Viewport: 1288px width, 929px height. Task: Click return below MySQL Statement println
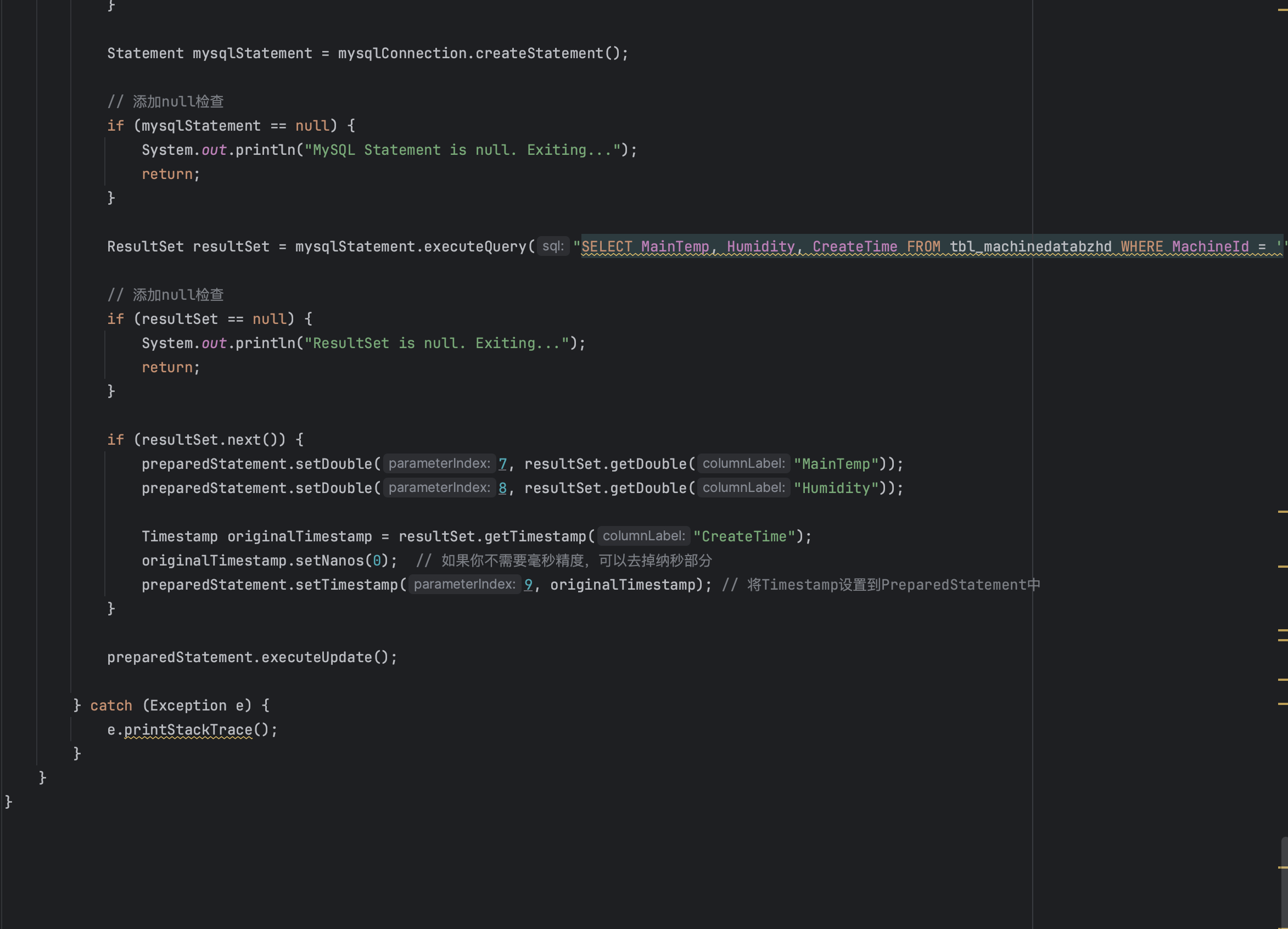167,175
